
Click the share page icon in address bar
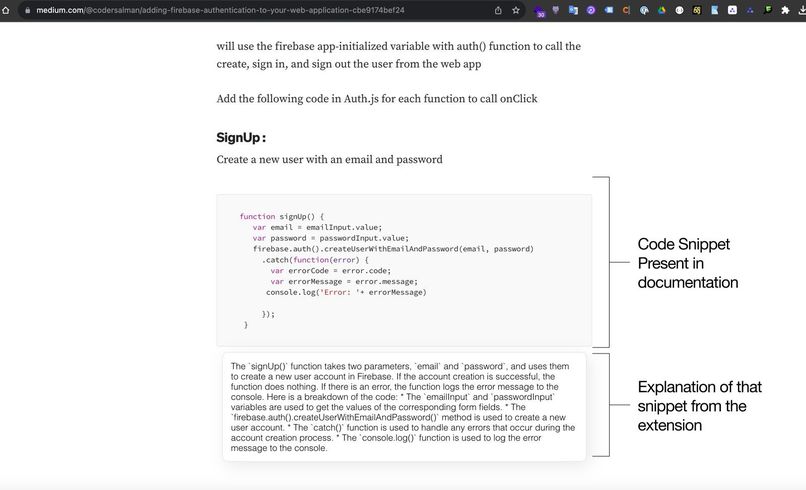(x=498, y=10)
